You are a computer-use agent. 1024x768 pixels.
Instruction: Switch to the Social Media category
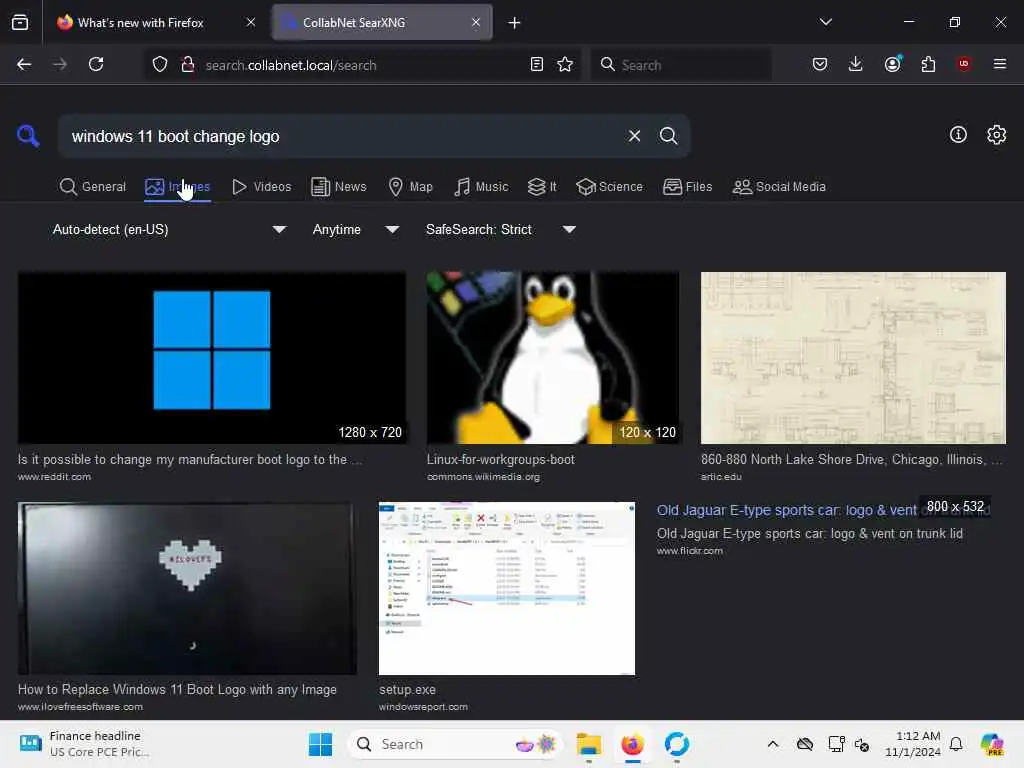(x=779, y=187)
